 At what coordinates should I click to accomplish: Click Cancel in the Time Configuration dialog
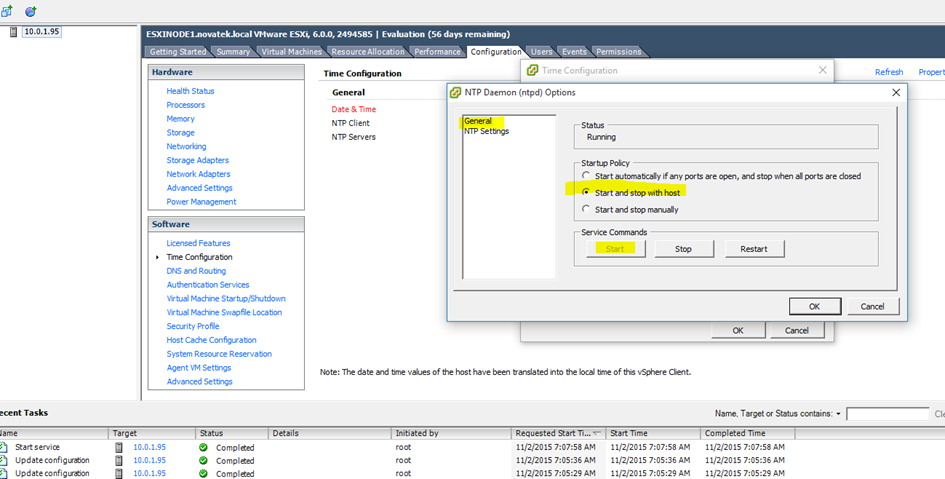(797, 330)
